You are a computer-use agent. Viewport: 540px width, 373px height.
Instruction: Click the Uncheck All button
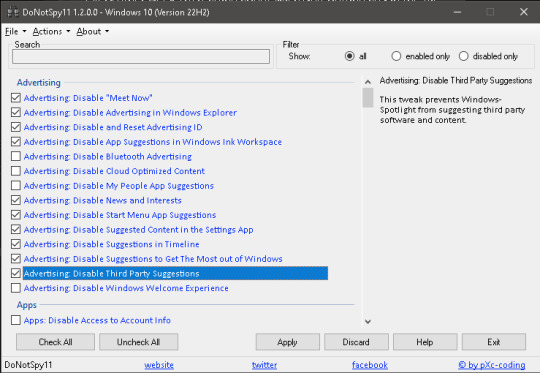138,342
